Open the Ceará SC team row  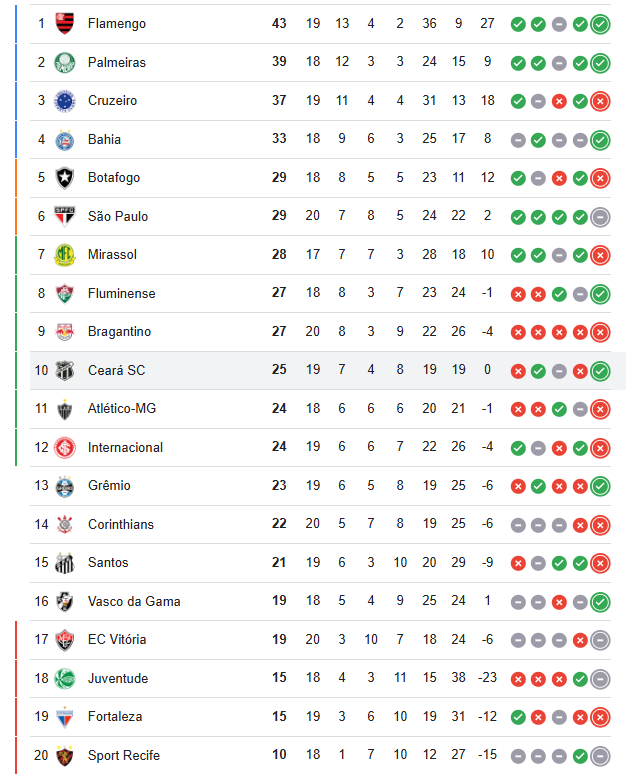[320, 371]
